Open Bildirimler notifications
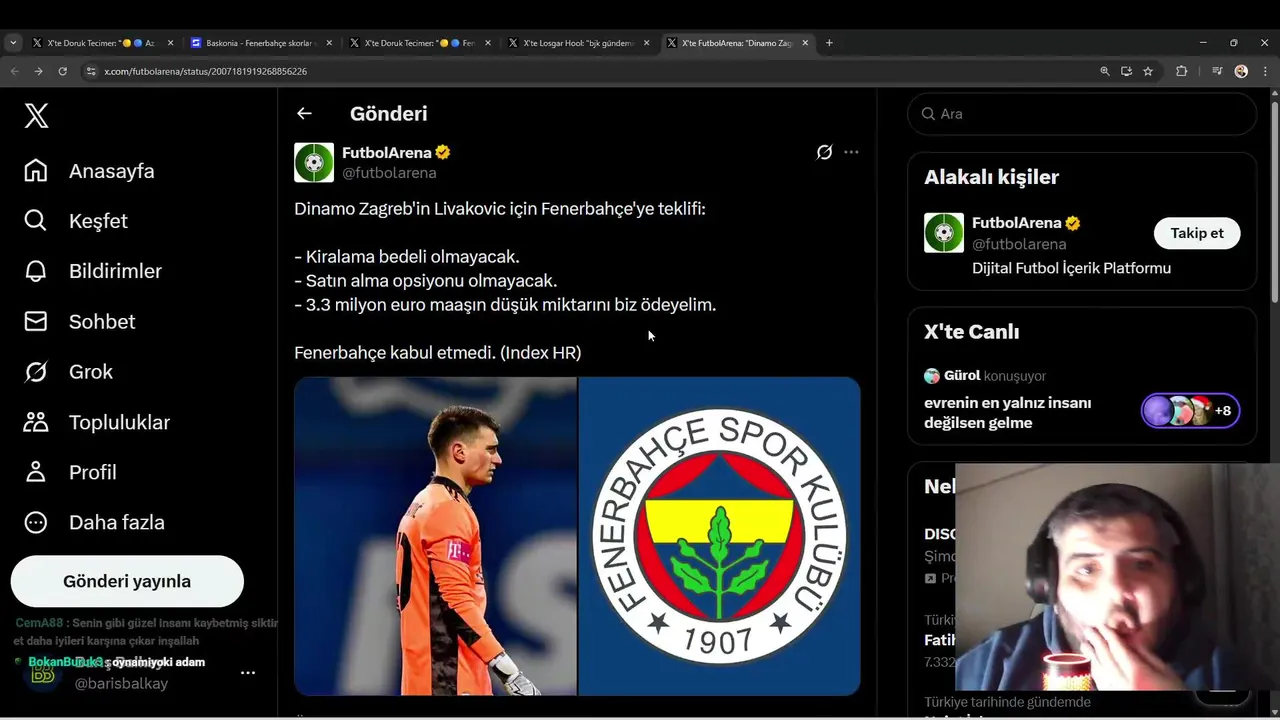 coord(93,271)
